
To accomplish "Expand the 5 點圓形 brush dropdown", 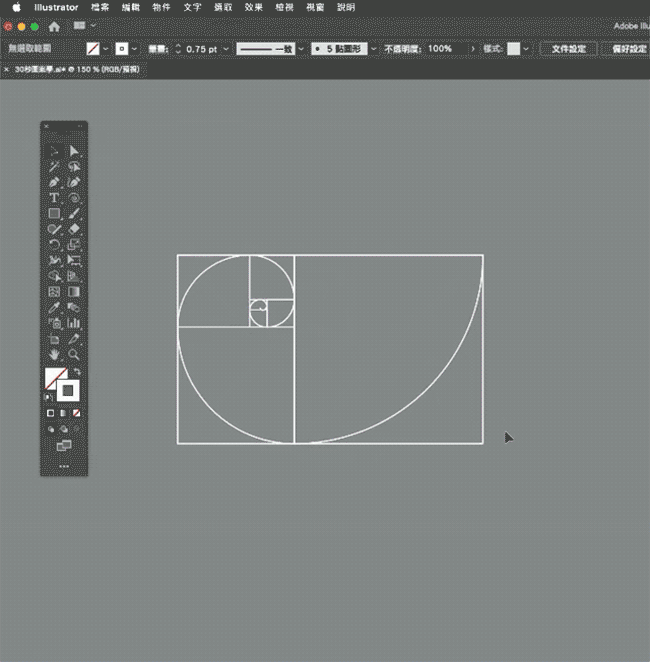I will pyautogui.click(x=374, y=48).
